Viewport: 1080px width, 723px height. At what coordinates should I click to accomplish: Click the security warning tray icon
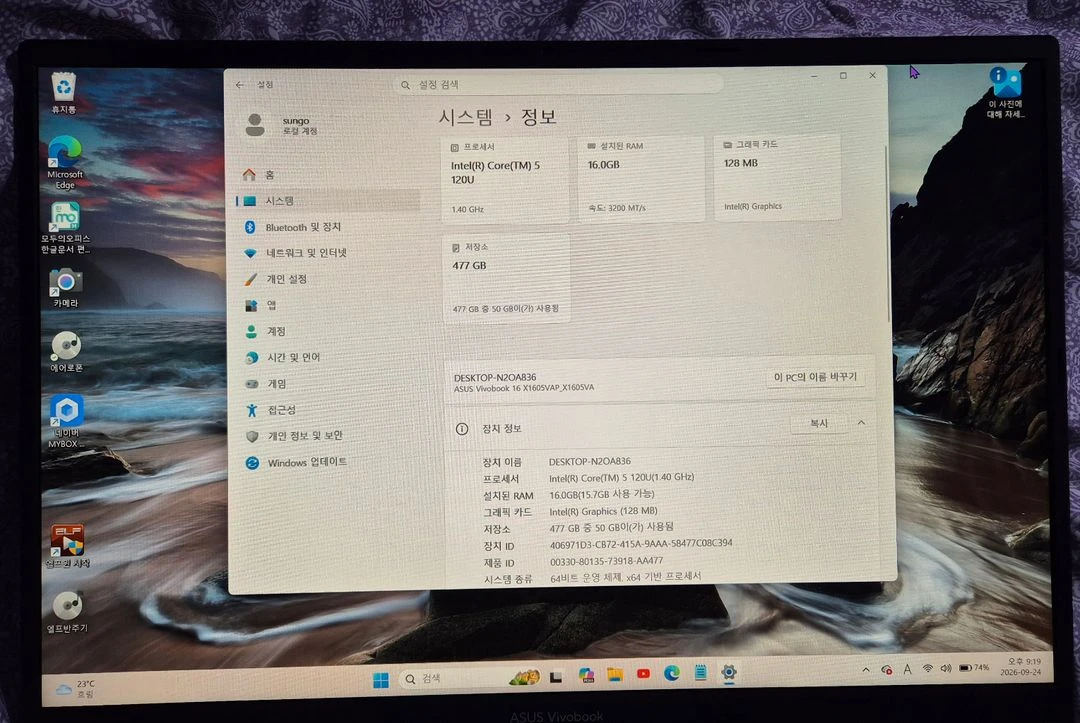point(886,670)
